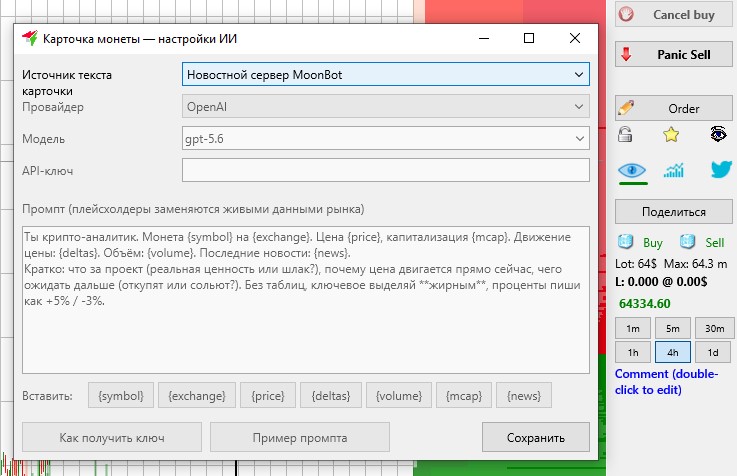Toggle the blue eye watch icon

coord(632,170)
